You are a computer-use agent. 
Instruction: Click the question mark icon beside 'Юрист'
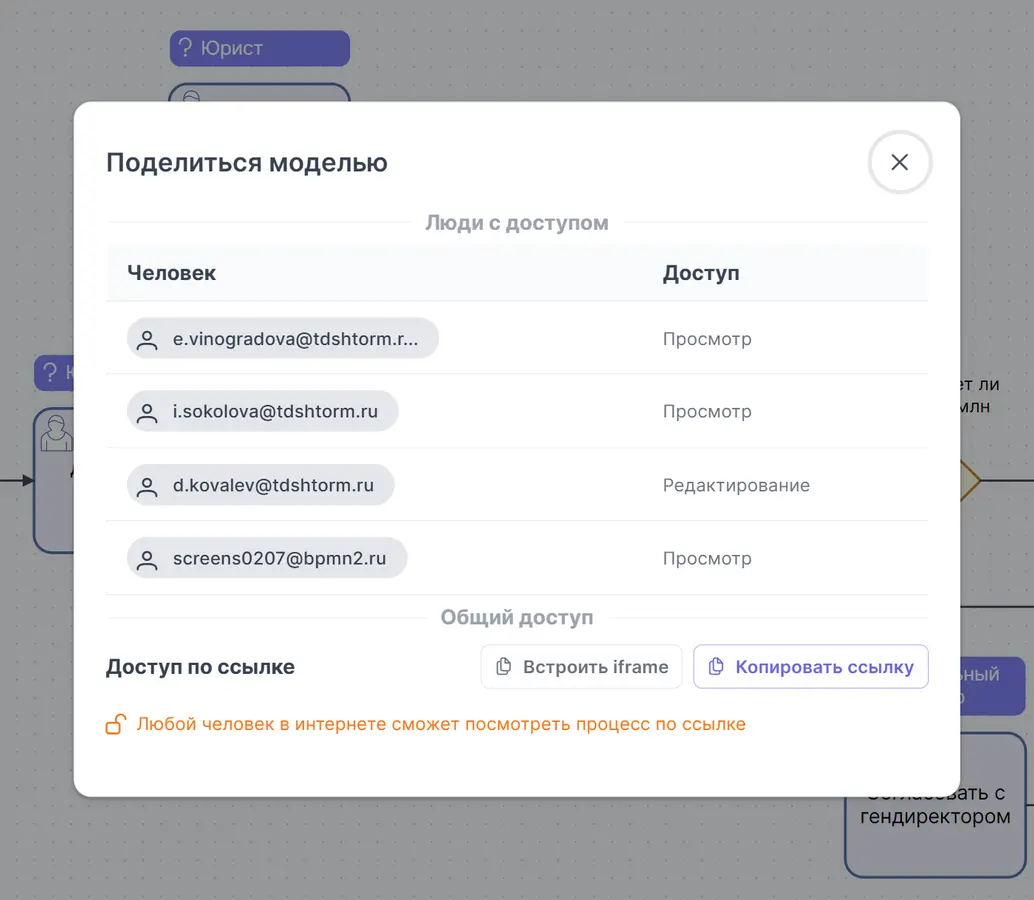[185, 47]
